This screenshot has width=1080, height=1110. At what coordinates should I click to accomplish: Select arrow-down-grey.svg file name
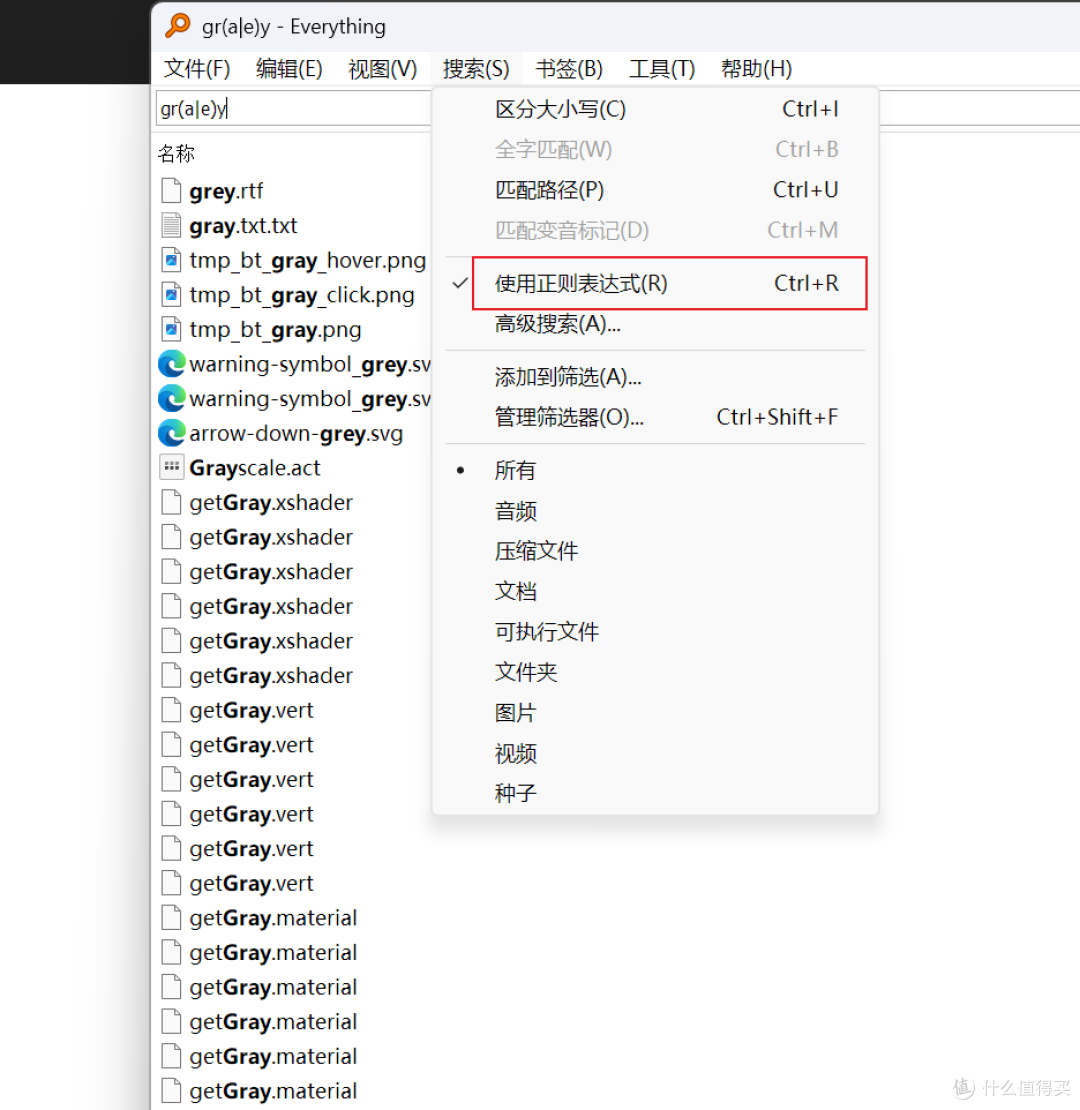click(296, 433)
